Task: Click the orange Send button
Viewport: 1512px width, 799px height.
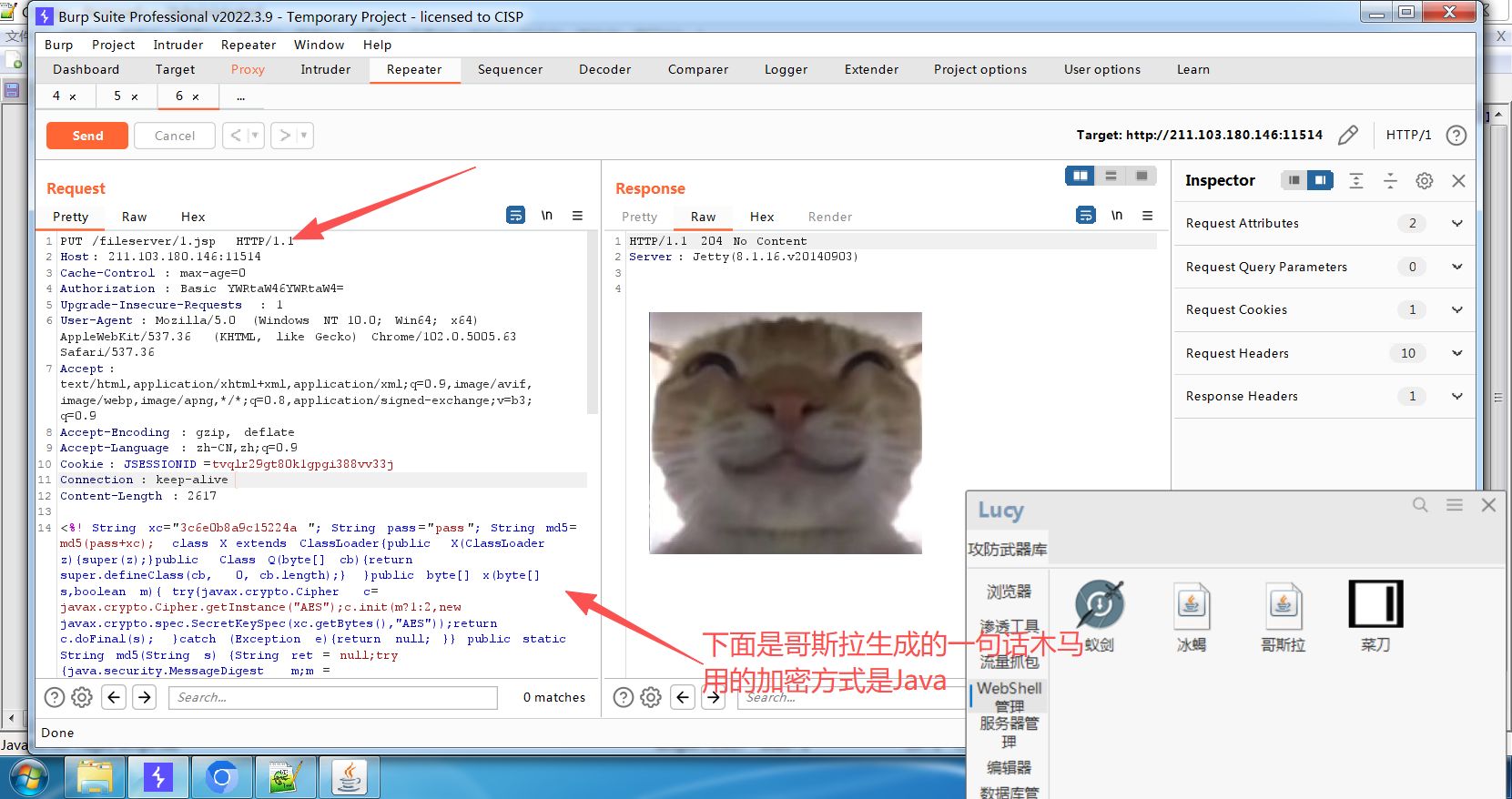Action: point(87,136)
